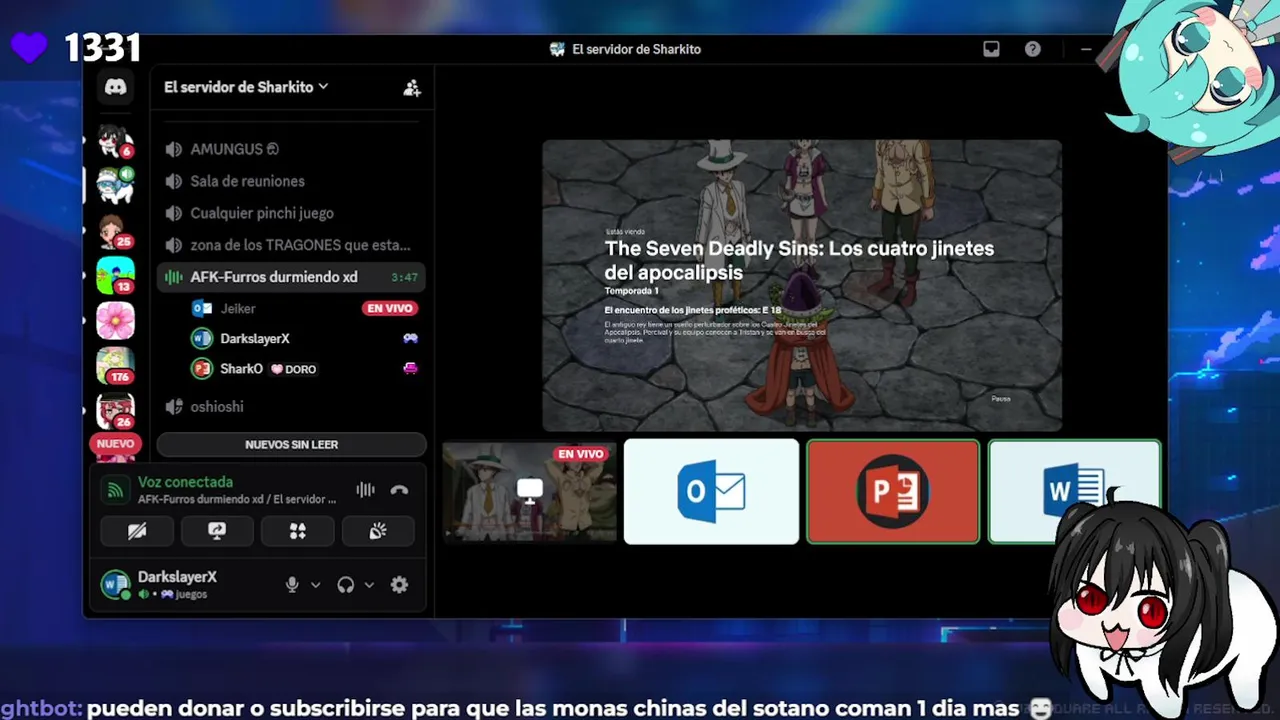Click AFK-Furros durmiendo xd / El servidor link
Image resolution: width=1280 pixels, height=720 pixels.
pos(237,499)
